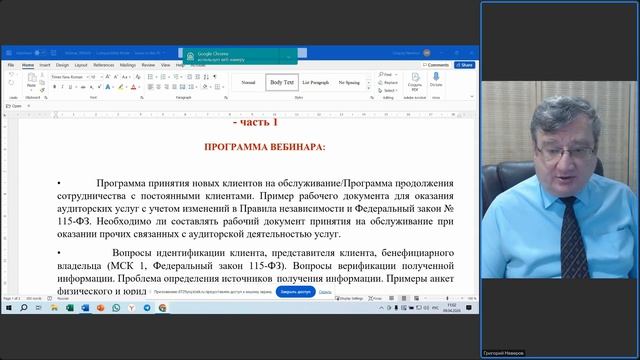The height and width of the screenshot is (360, 640).
Task: Apply the List Paragraph style
Action: 316,82
